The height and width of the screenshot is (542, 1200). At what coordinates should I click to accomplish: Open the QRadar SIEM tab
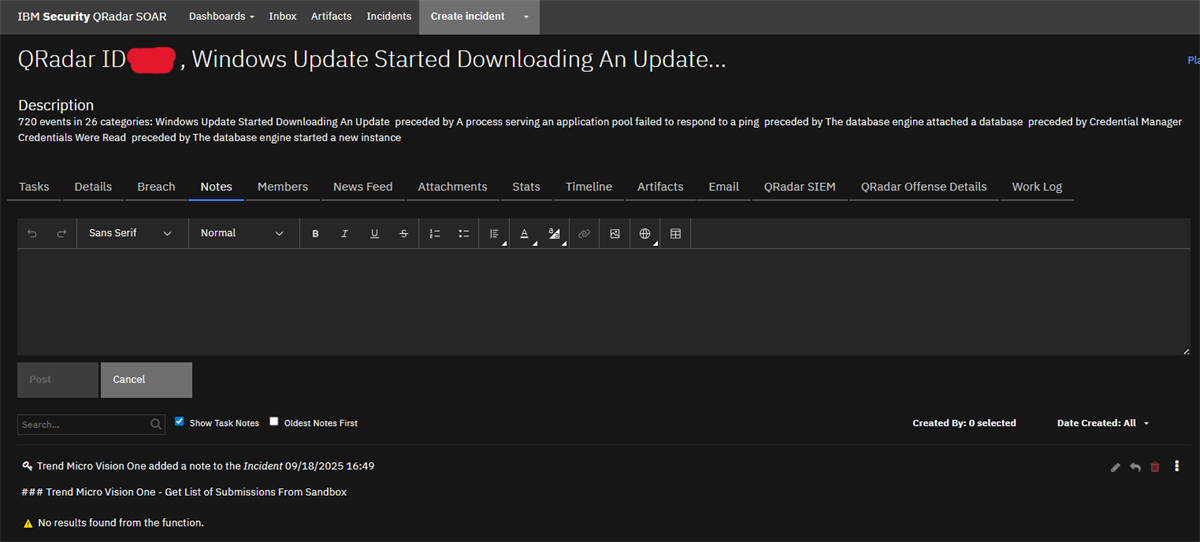click(799, 187)
